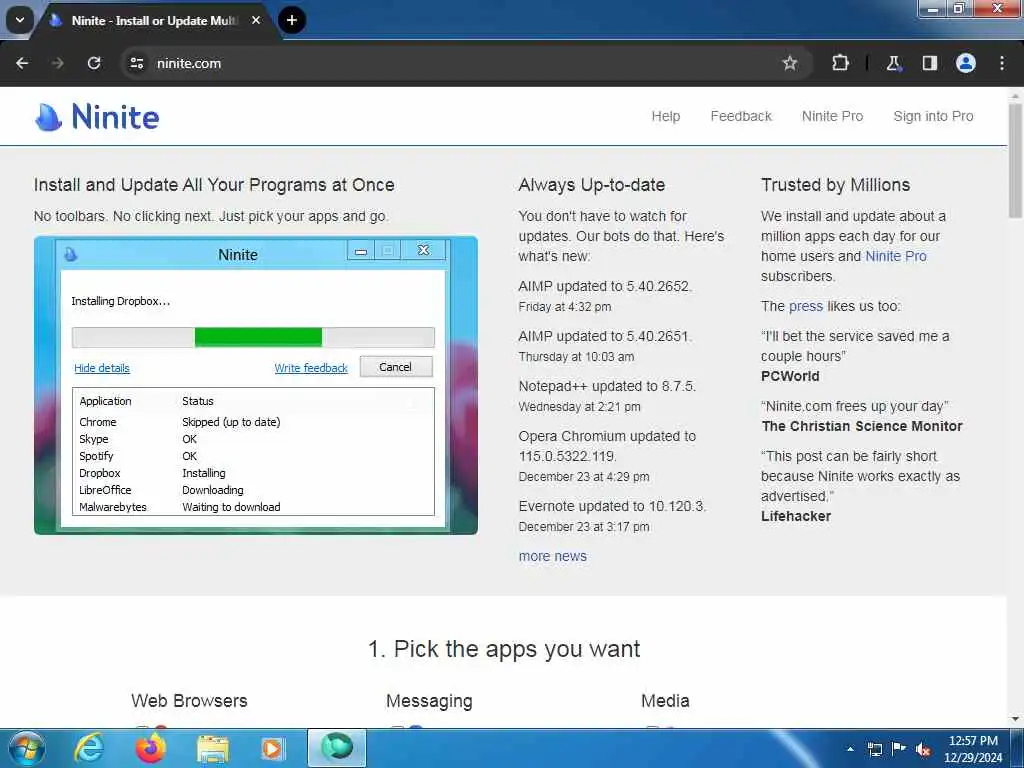Click the Ninite logo in page header
The height and width of the screenshot is (768, 1024).
pyautogui.click(x=97, y=117)
